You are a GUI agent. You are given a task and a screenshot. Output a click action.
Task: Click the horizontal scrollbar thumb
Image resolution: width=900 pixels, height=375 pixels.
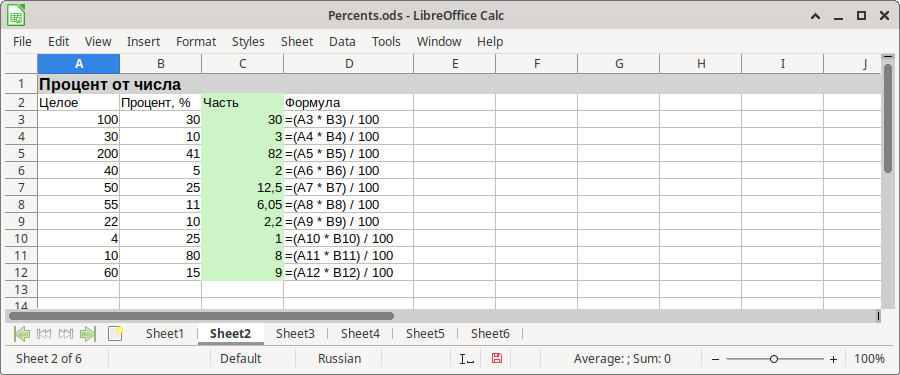tap(201, 316)
